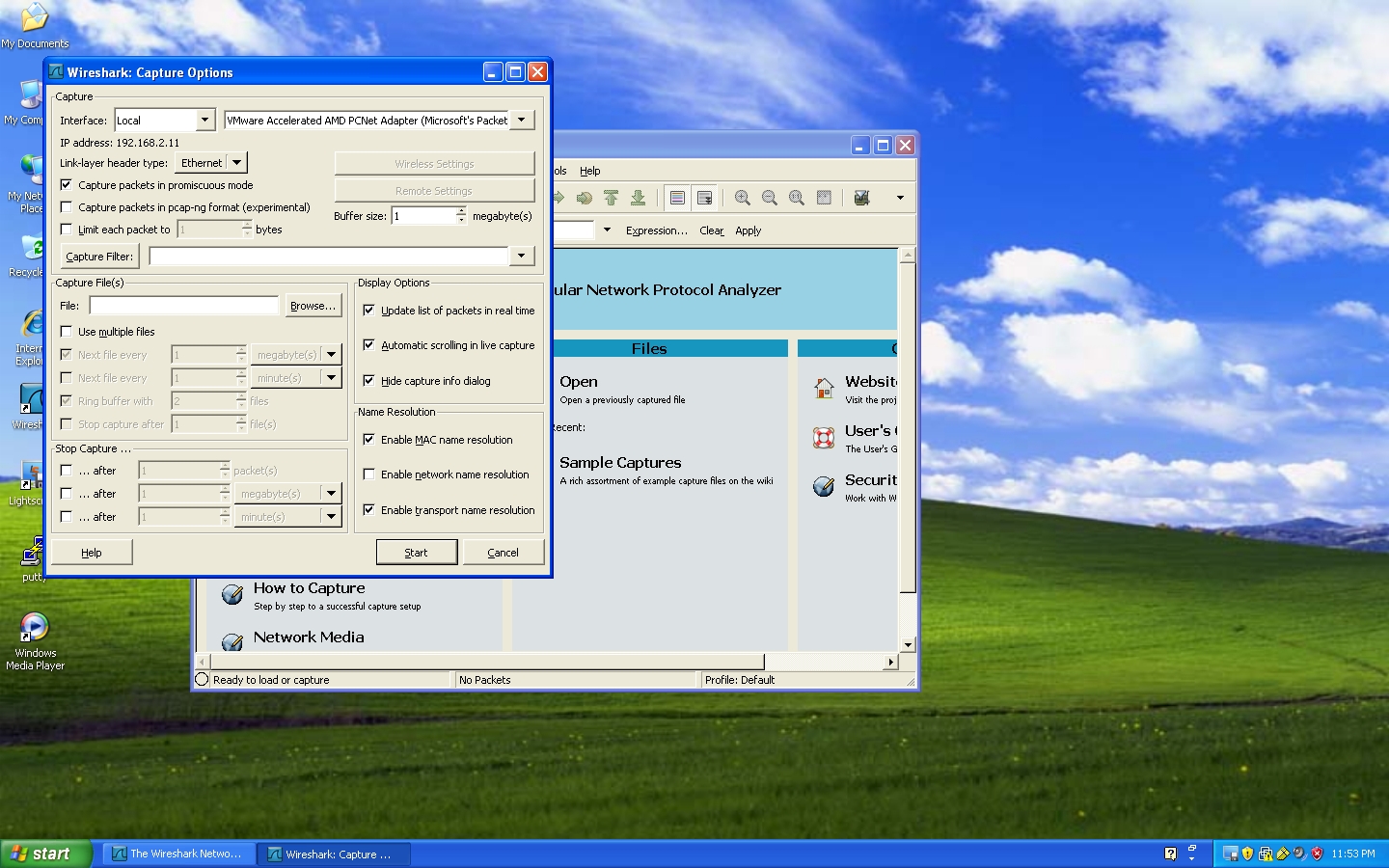The width and height of the screenshot is (1389, 868).
Task: Open the Help menu in Wireshark
Action: [x=590, y=171]
